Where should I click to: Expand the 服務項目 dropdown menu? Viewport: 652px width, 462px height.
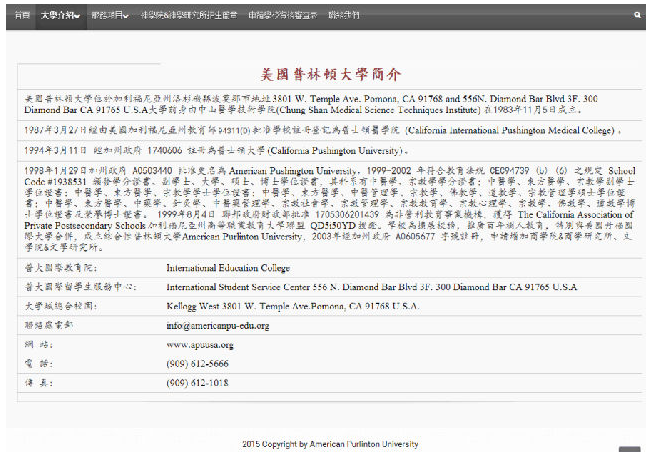coord(110,15)
